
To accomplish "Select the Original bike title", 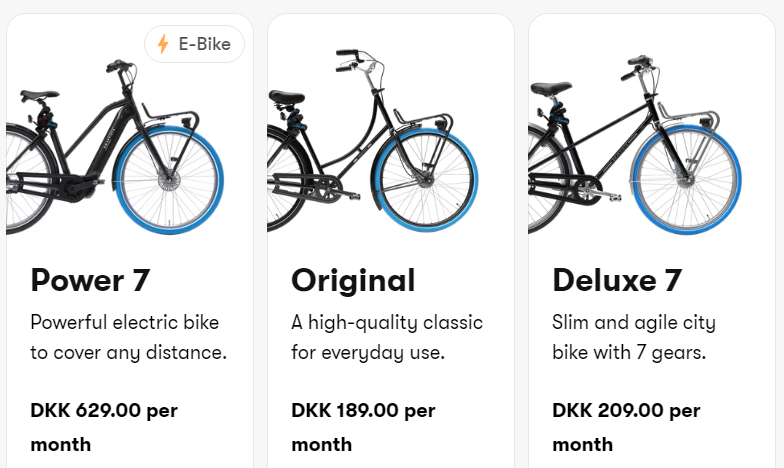I will click(x=353, y=280).
